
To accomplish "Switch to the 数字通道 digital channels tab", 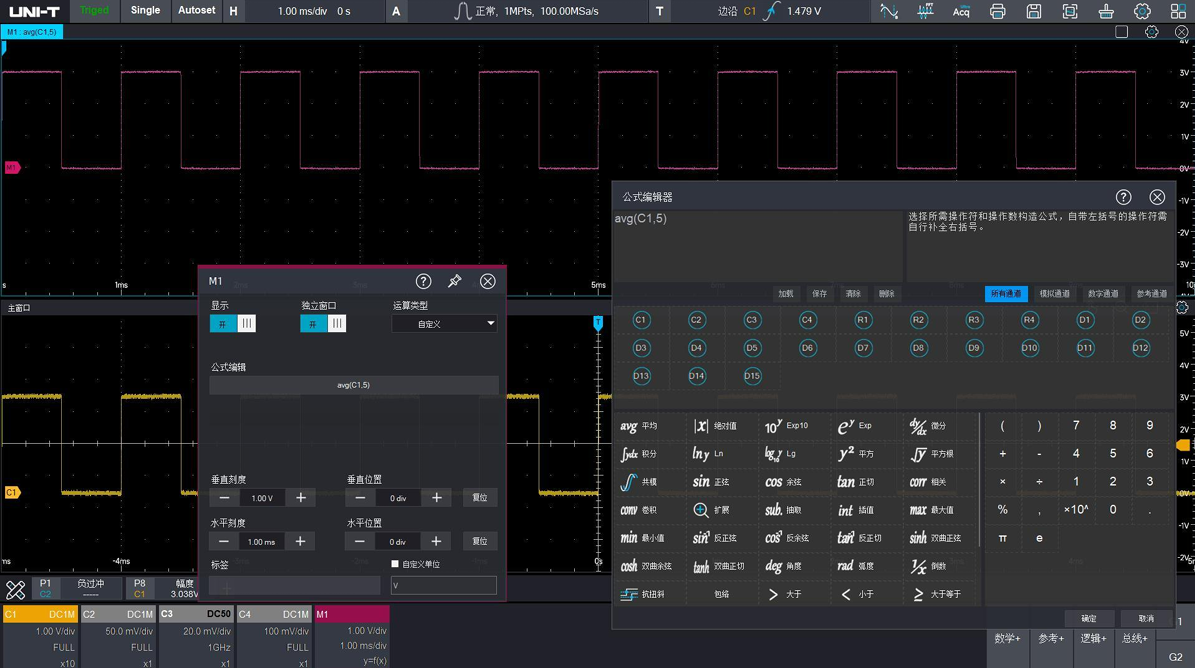I will [x=1103, y=294].
